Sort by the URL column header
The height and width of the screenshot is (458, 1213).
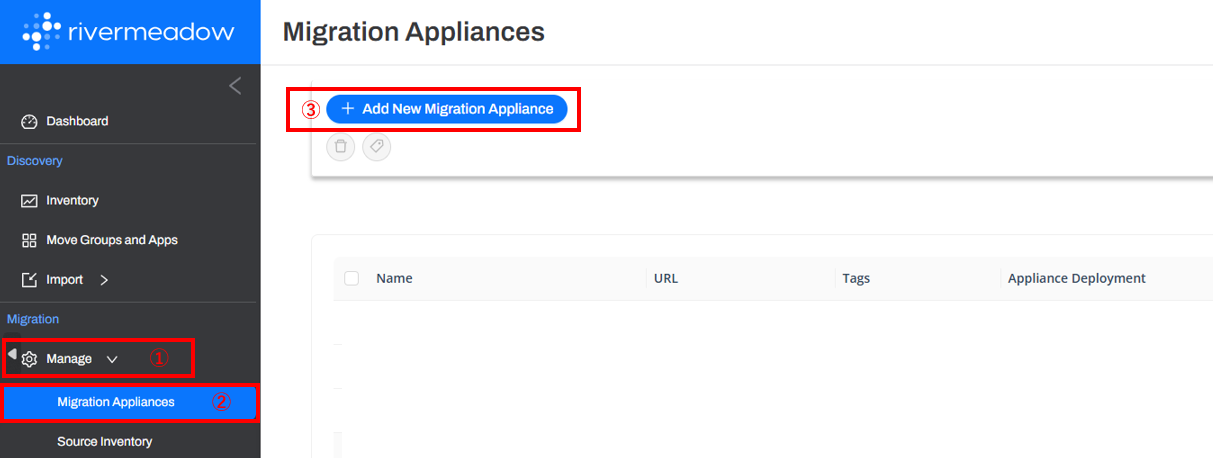[x=666, y=278]
